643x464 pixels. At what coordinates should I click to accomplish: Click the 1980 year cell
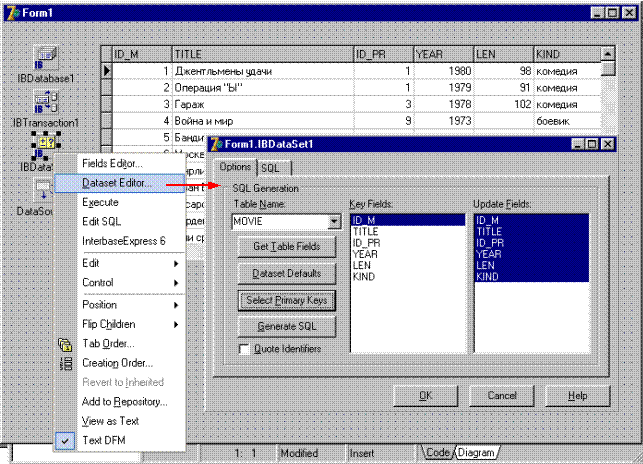[443, 71]
